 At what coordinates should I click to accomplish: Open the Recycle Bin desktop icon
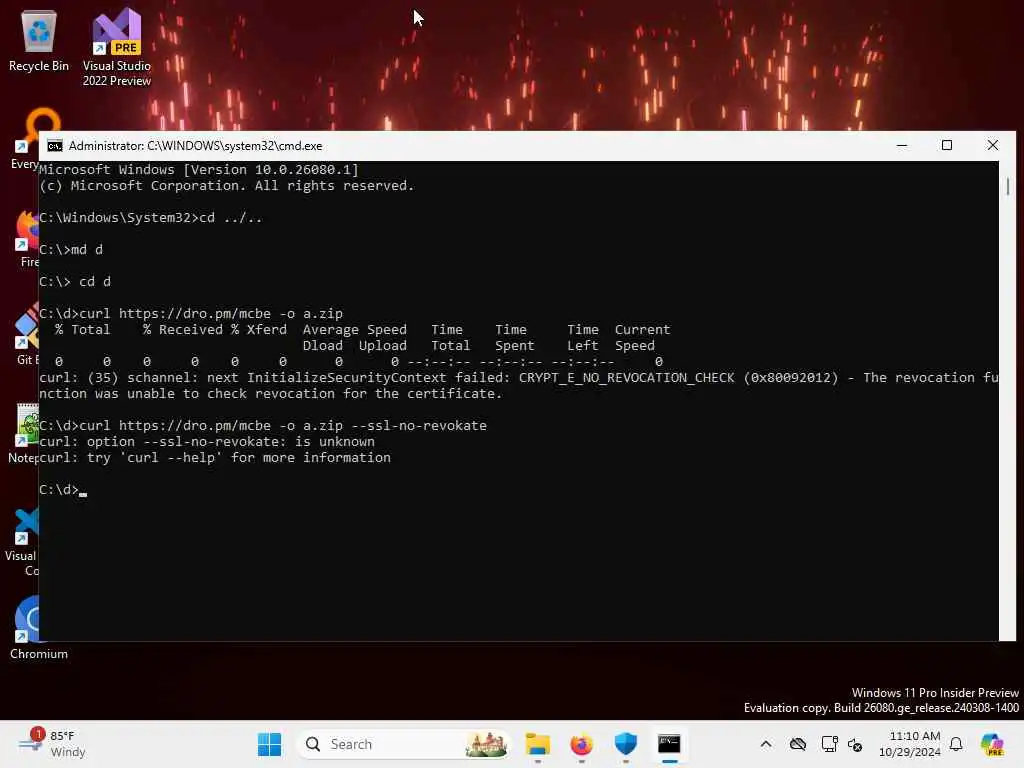(39, 40)
